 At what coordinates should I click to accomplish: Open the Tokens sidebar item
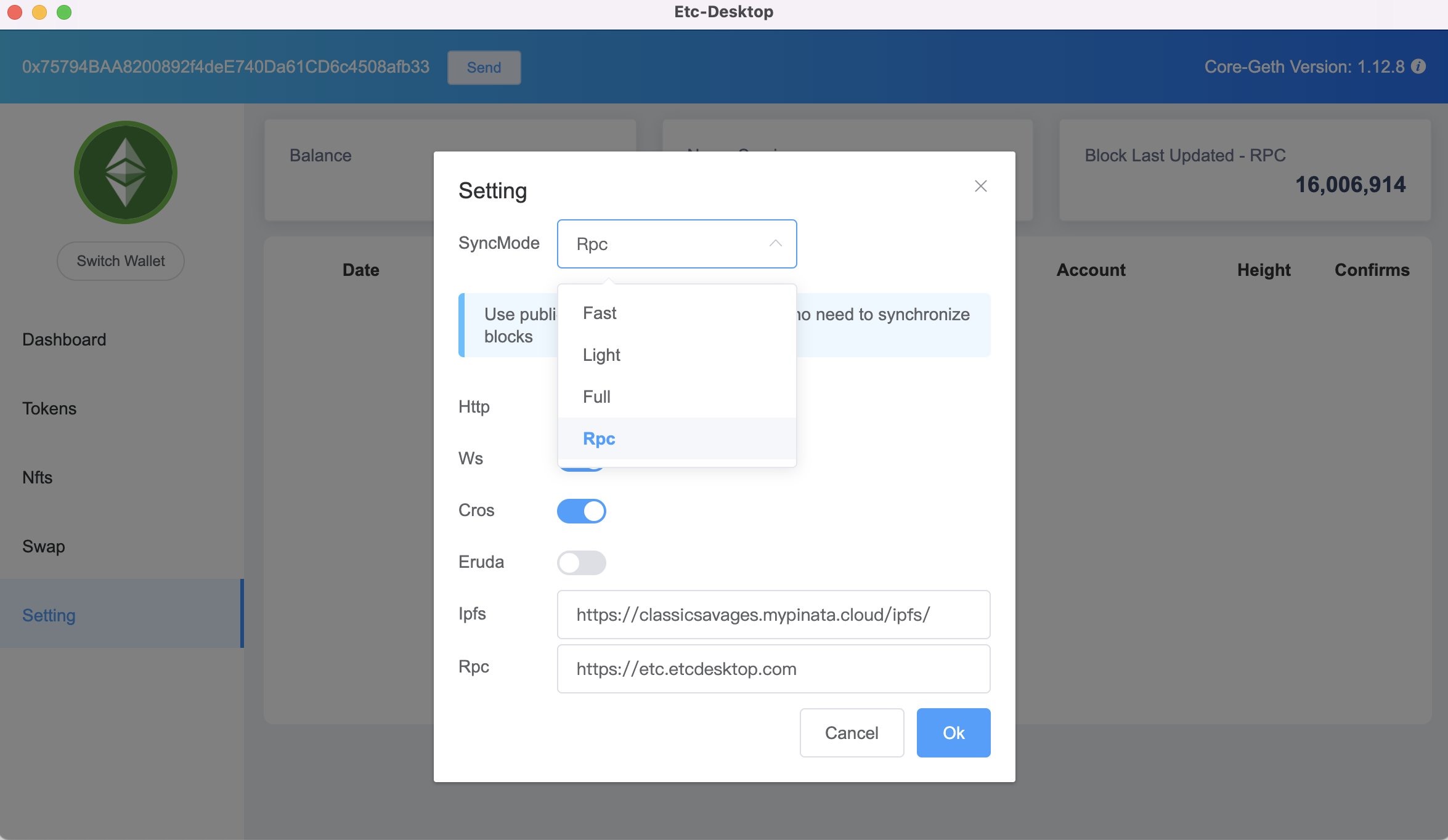coord(122,408)
